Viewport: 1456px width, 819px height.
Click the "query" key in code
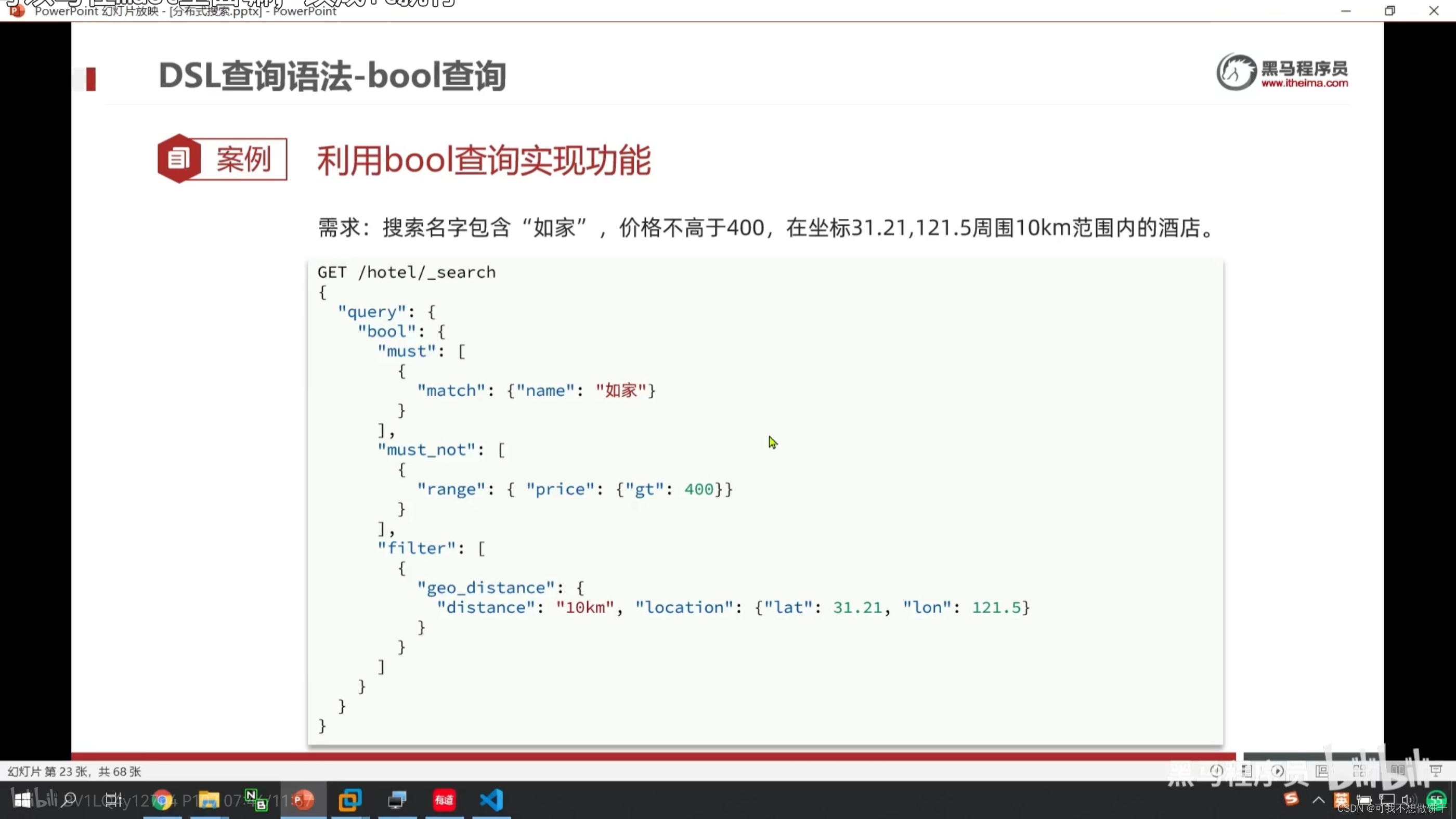372,312
